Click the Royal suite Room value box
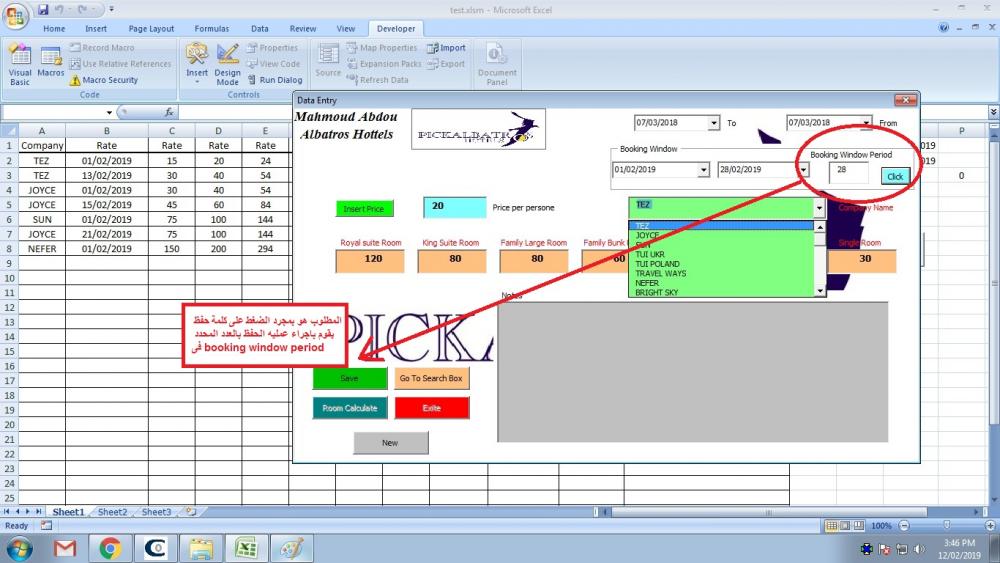1000x563 pixels. (370, 261)
